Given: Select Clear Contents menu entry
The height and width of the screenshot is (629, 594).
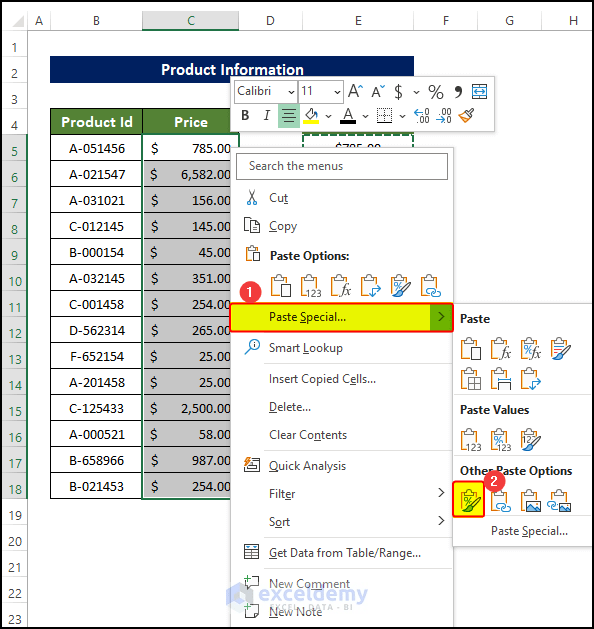Looking at the screenshot, I should (x=342, y=435).
